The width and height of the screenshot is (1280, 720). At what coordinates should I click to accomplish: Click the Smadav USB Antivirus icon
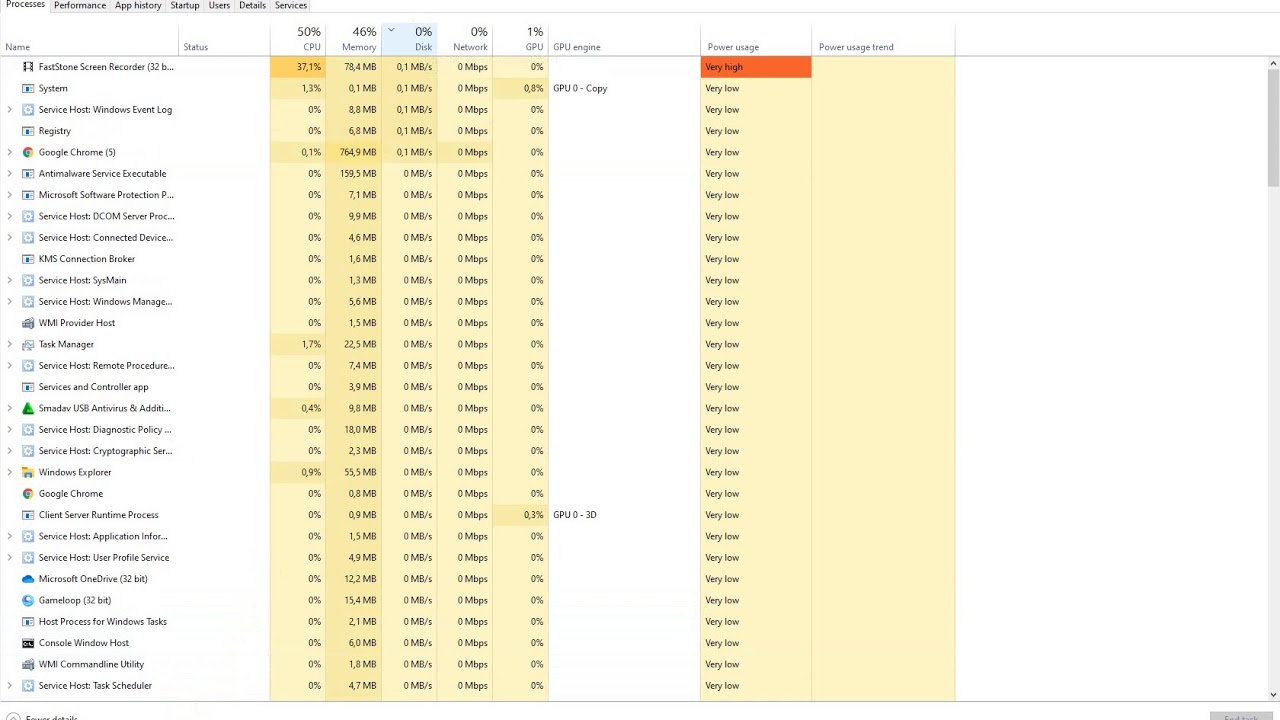[x=28, y=408]
